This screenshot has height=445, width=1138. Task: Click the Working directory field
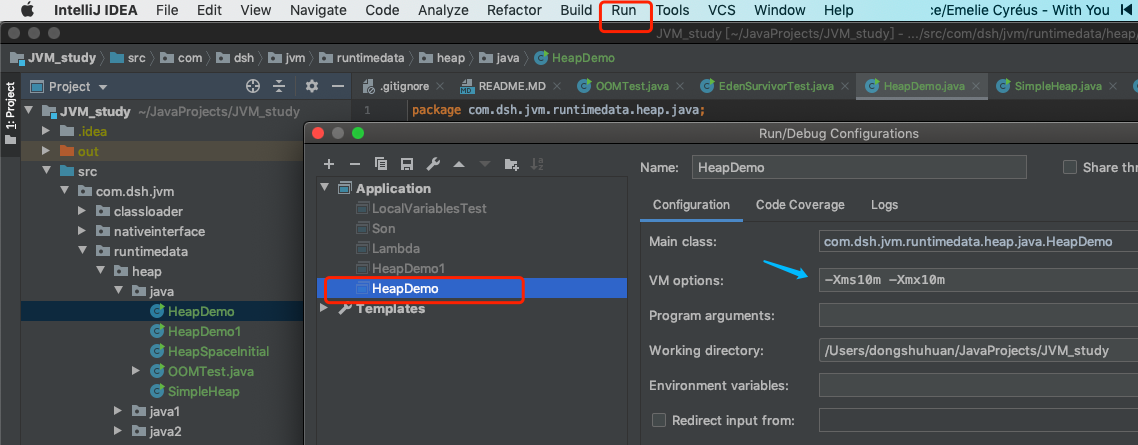(x=978, y=351)
